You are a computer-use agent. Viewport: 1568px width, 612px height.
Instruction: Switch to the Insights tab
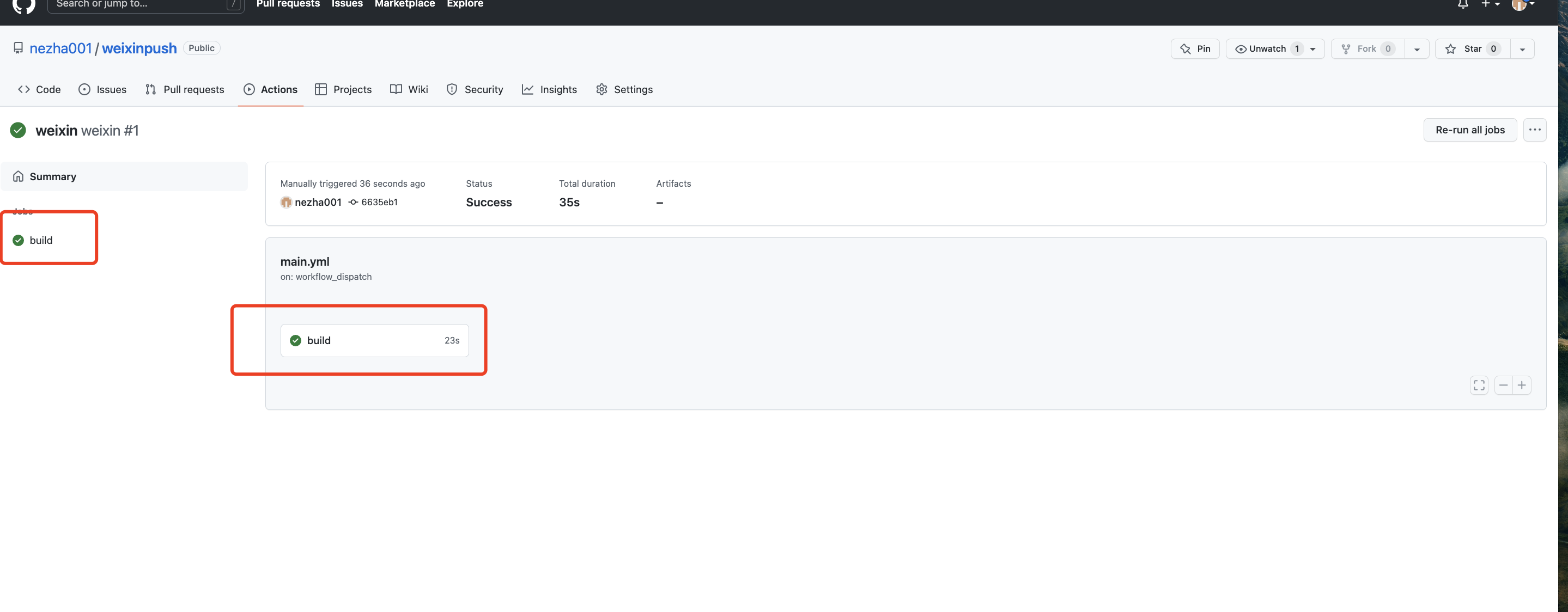(549, 89)
